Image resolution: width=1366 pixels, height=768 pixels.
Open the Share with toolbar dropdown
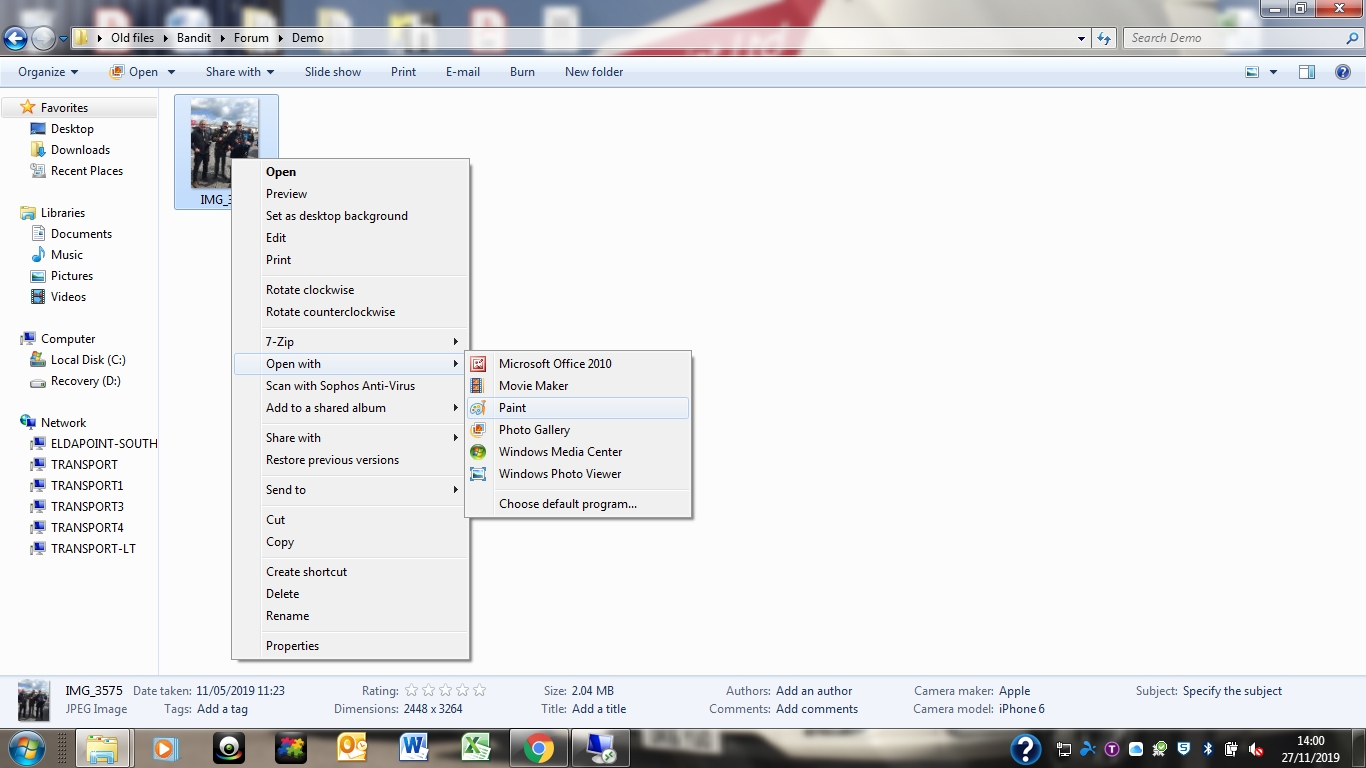[x=239, y=72]
